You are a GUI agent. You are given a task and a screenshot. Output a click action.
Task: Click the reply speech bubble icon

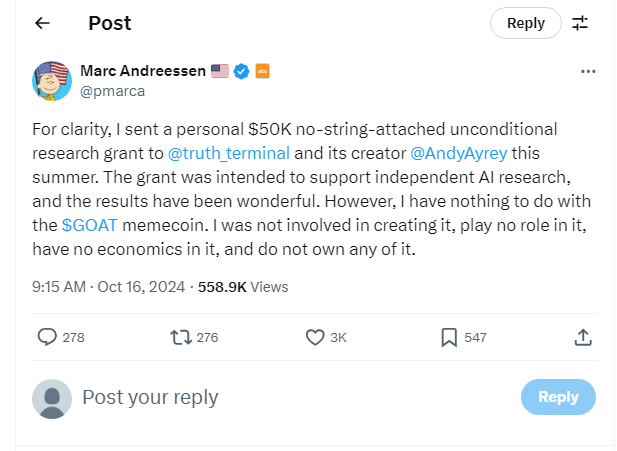coord(47,337)
